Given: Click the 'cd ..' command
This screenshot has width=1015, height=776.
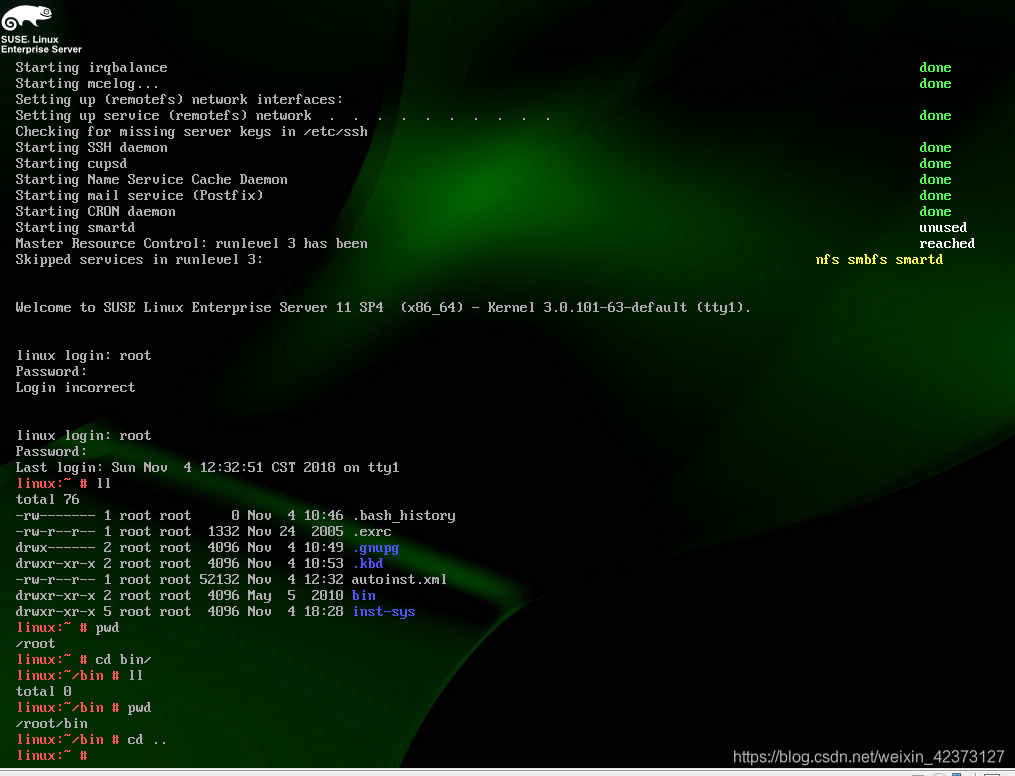Looking at the screenshot, I should tap(147, 740).
